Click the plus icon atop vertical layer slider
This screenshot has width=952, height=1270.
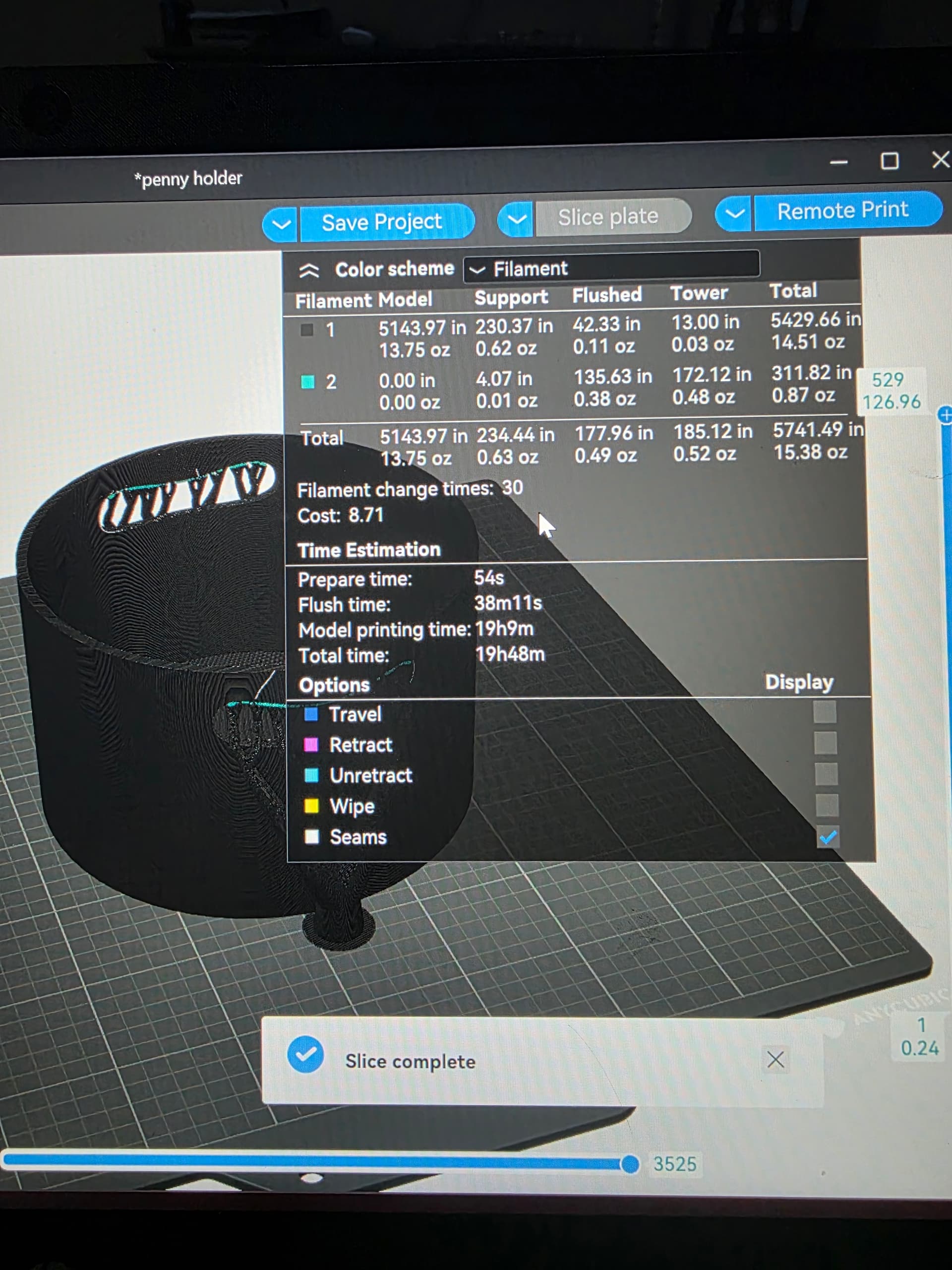pyautogui.click(x=945, y=415)
